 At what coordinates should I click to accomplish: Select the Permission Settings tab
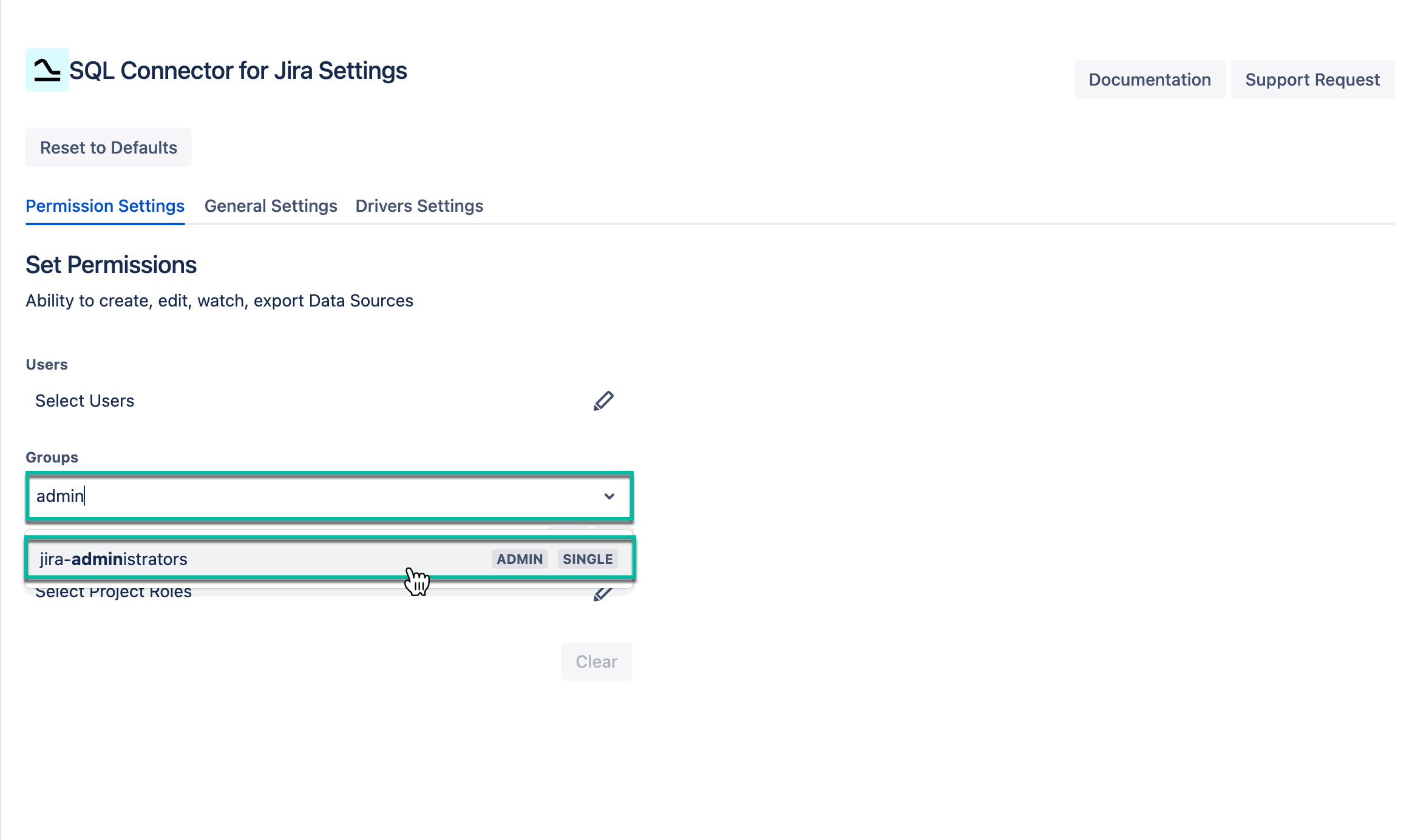coord(104,206)
